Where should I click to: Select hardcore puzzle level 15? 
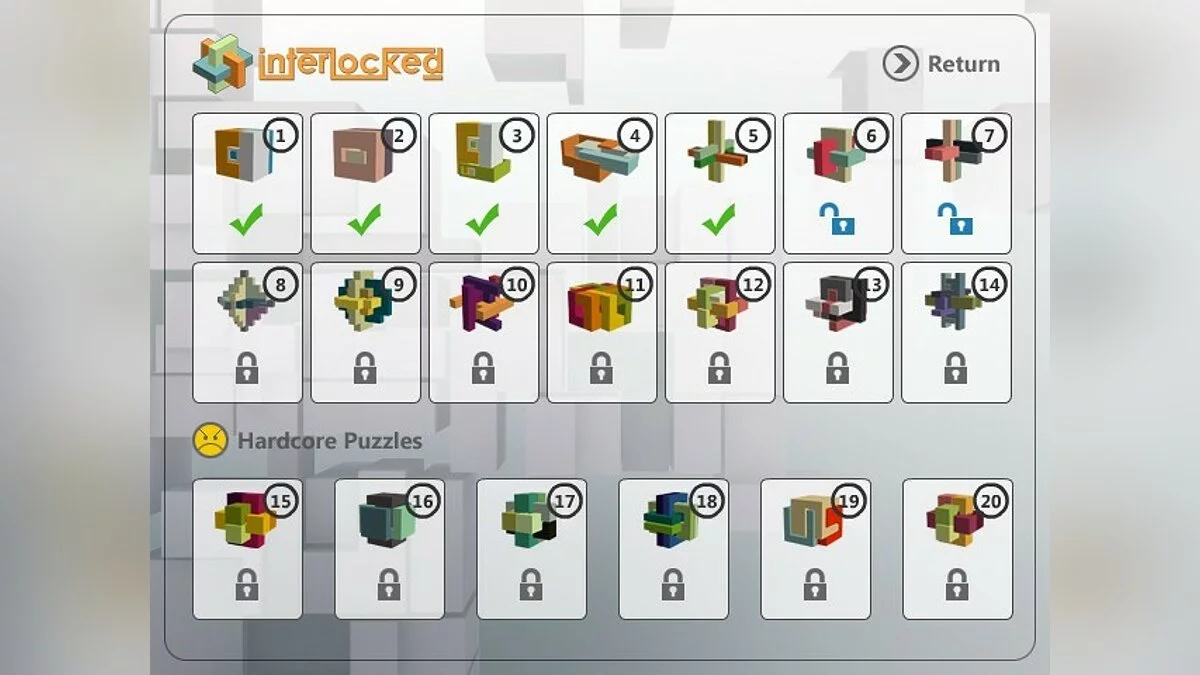248,549
